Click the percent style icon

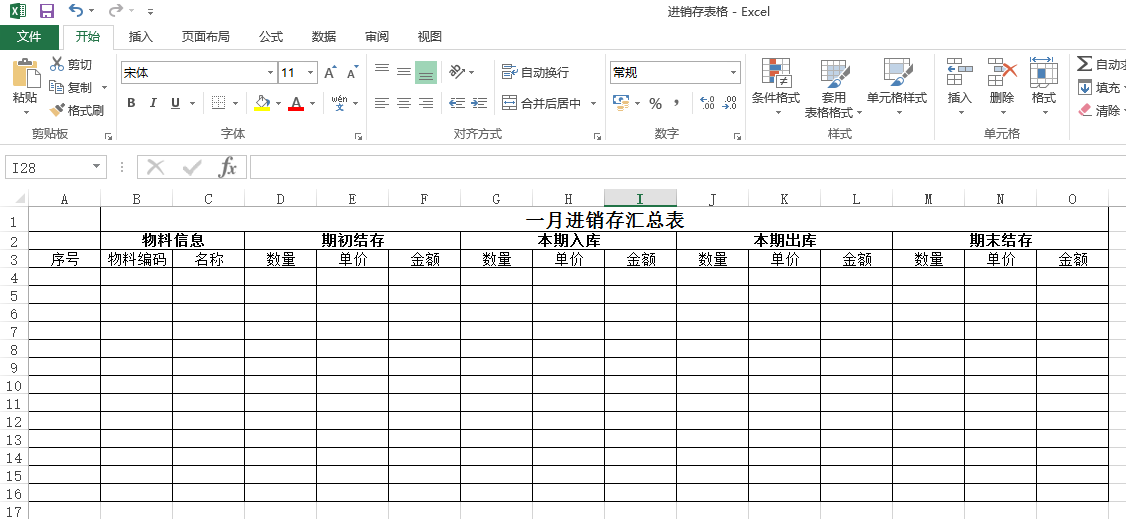[x=655, y=103]
